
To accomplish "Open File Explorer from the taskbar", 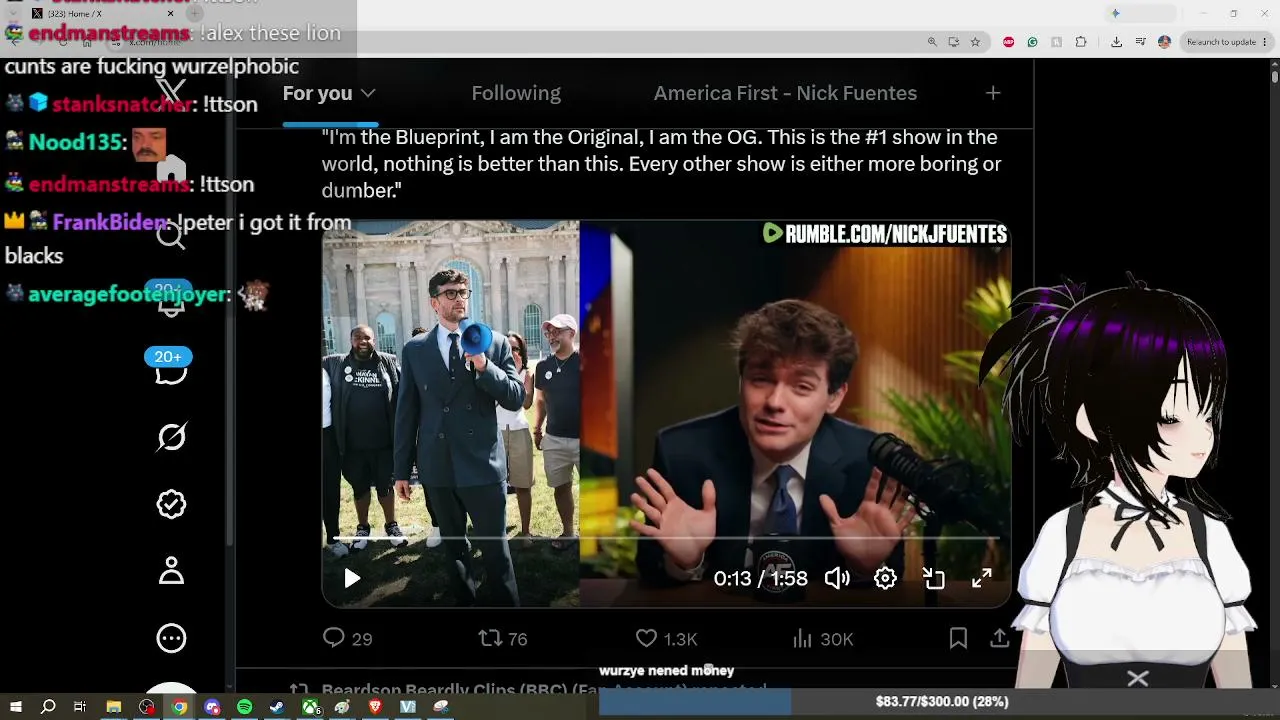I will tap(114, 707).
